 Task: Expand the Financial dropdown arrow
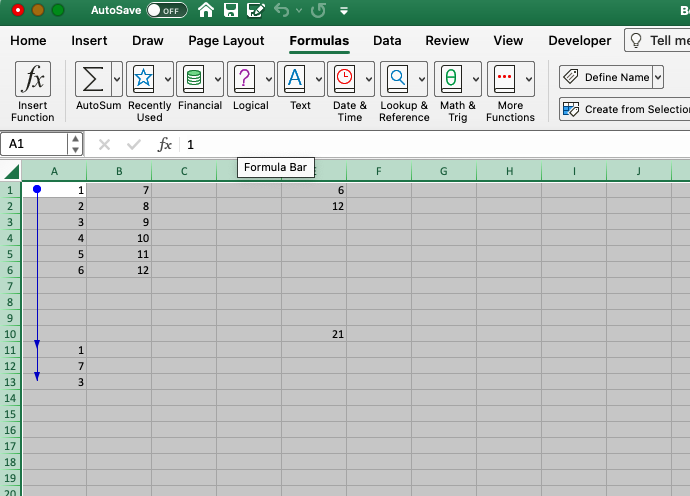click(218, 79)
